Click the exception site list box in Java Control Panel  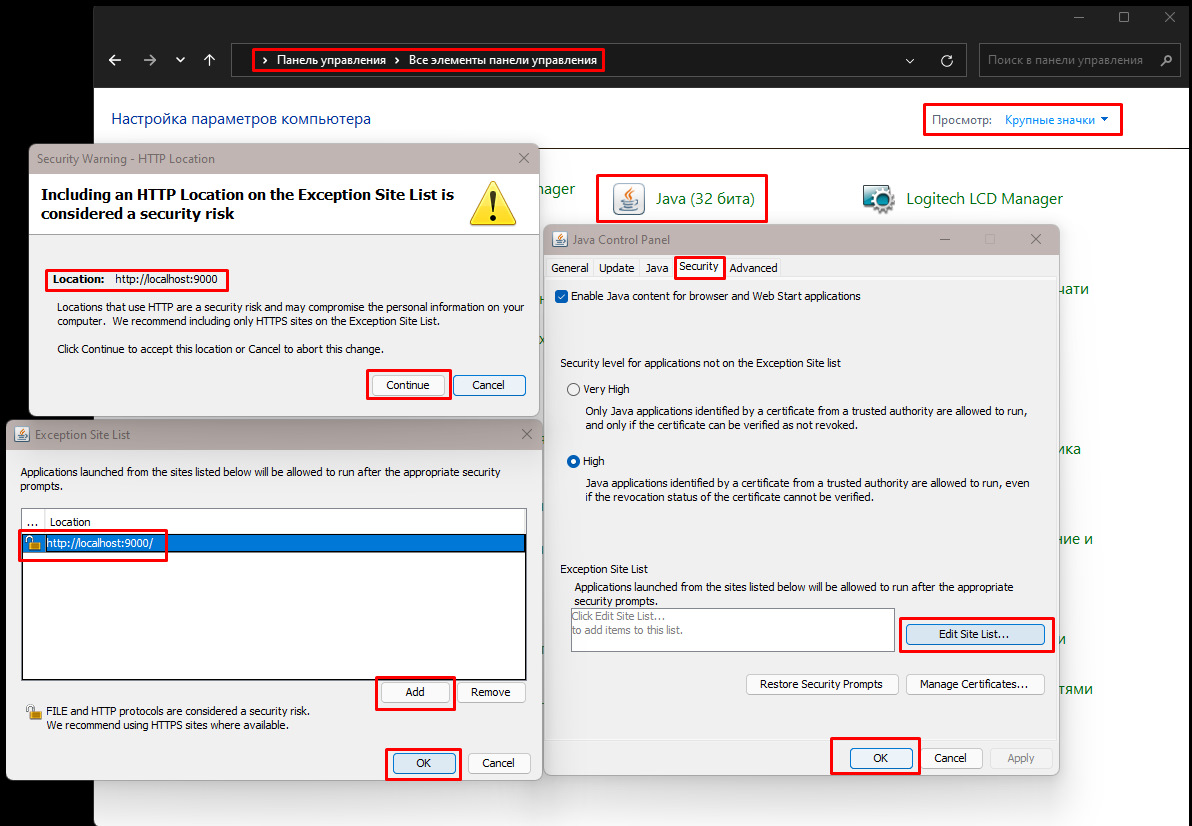(x=733, y=630)
